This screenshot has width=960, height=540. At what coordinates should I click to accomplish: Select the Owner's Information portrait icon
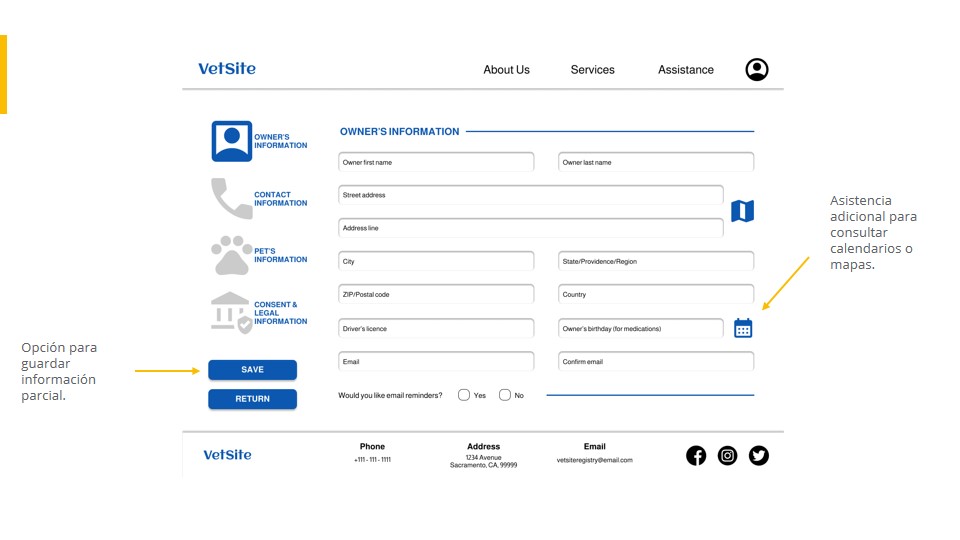(x=231, y=141)
